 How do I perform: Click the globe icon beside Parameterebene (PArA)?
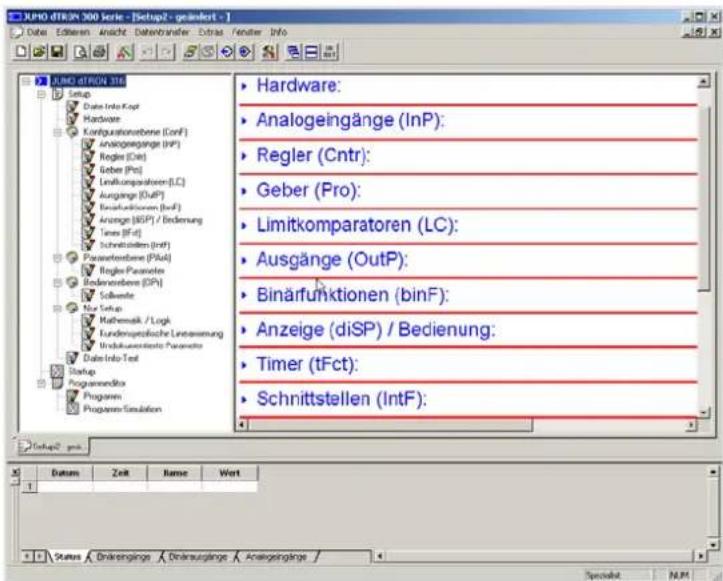click(x=72, y=257)
